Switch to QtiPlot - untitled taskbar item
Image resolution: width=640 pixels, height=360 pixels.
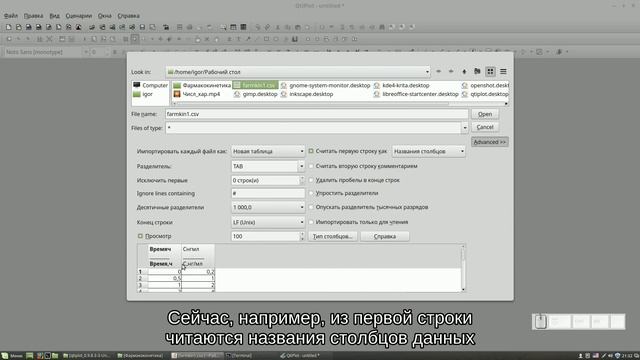(300, 356)
